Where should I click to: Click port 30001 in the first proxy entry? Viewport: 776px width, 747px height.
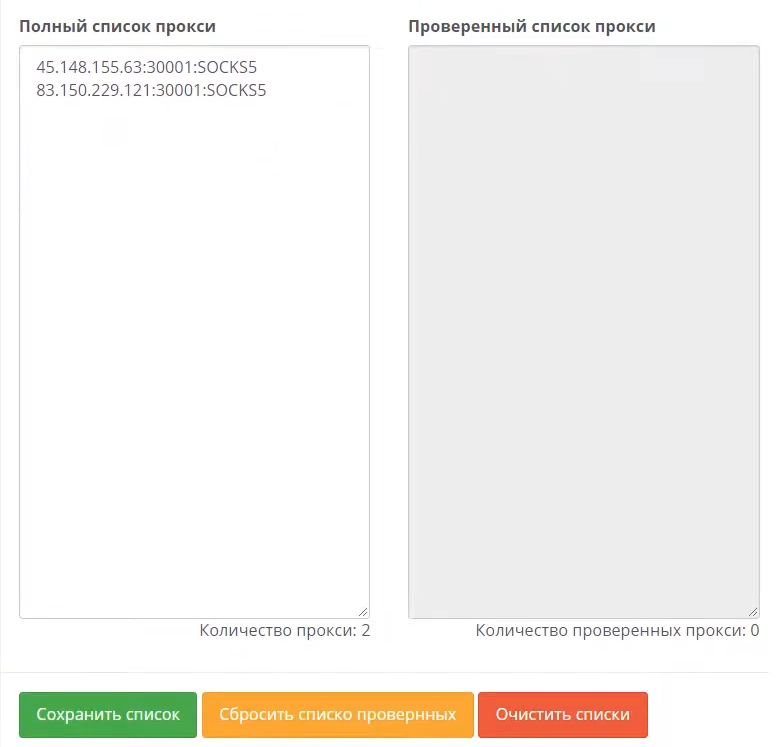pos(170,67)
